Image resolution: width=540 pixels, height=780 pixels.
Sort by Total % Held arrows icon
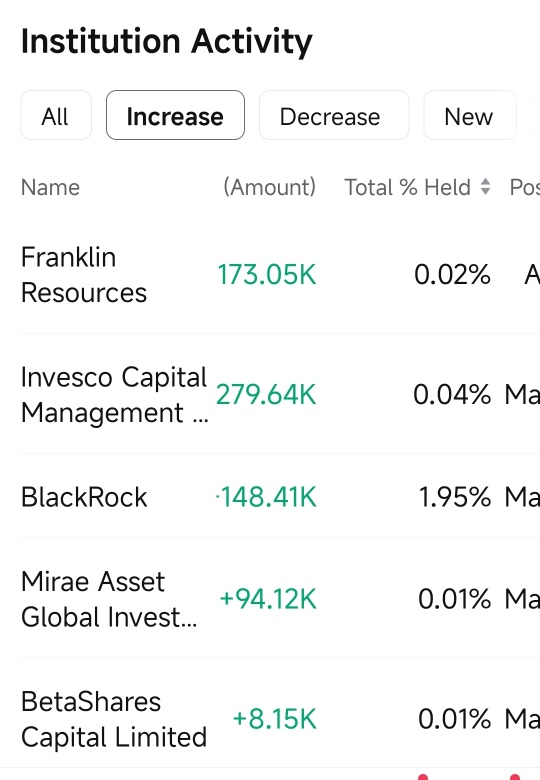click(485, 187)
